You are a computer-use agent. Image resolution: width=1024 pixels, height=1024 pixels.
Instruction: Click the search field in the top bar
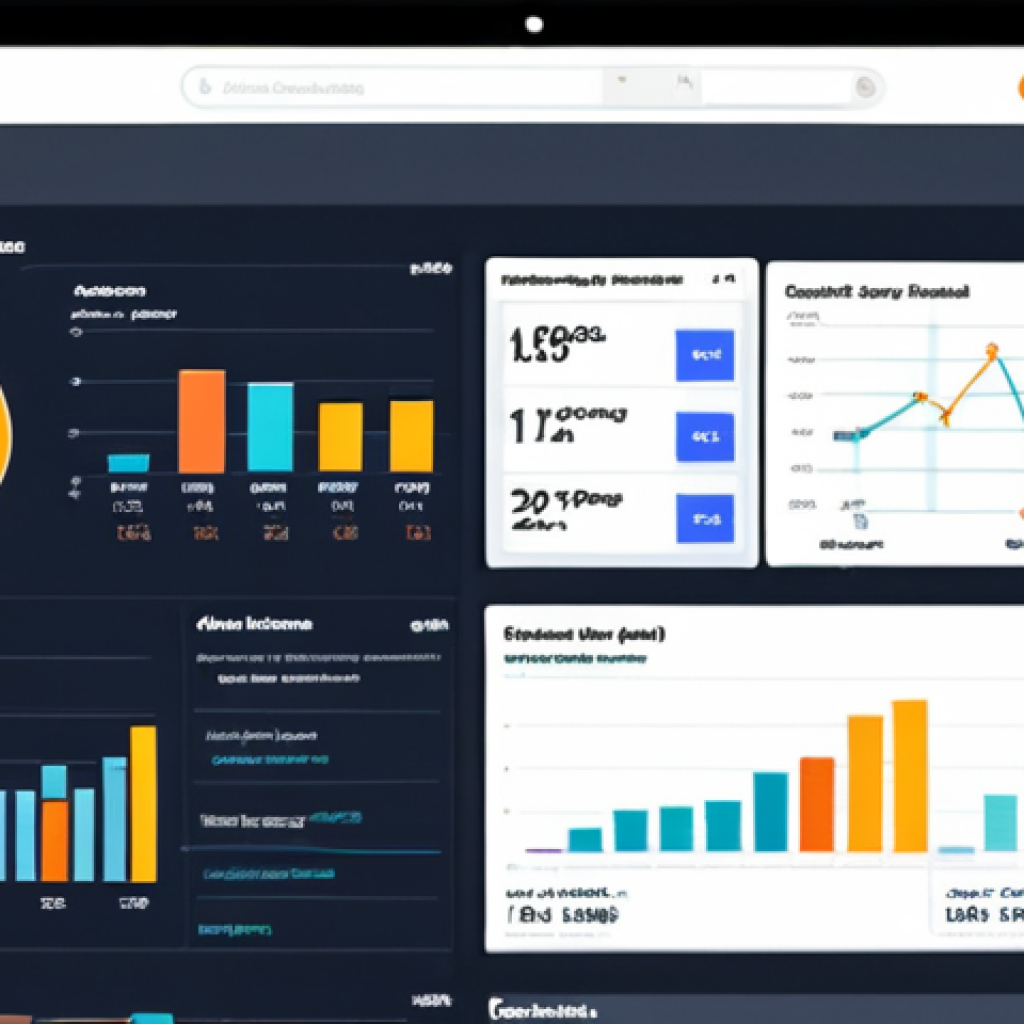pyautogui.click(x=532, y=87)
